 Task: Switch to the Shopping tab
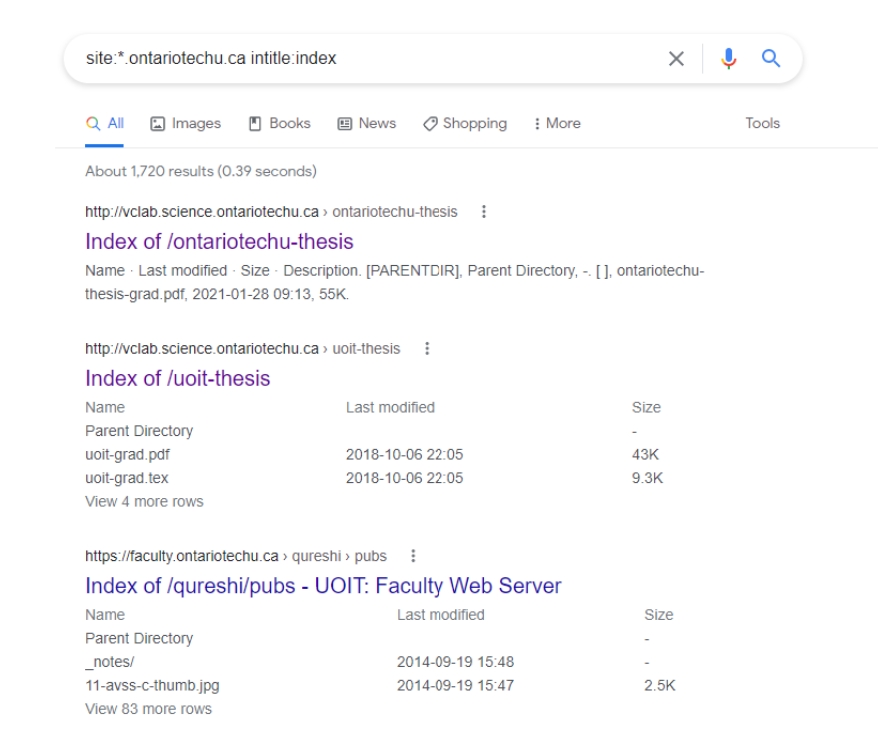[464, 124]
